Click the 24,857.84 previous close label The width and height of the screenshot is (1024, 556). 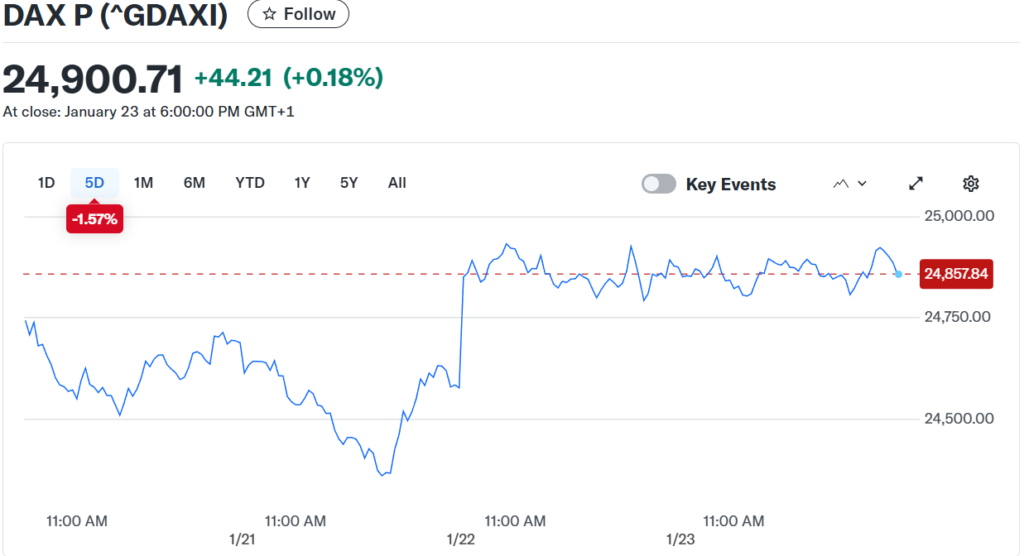956,274
